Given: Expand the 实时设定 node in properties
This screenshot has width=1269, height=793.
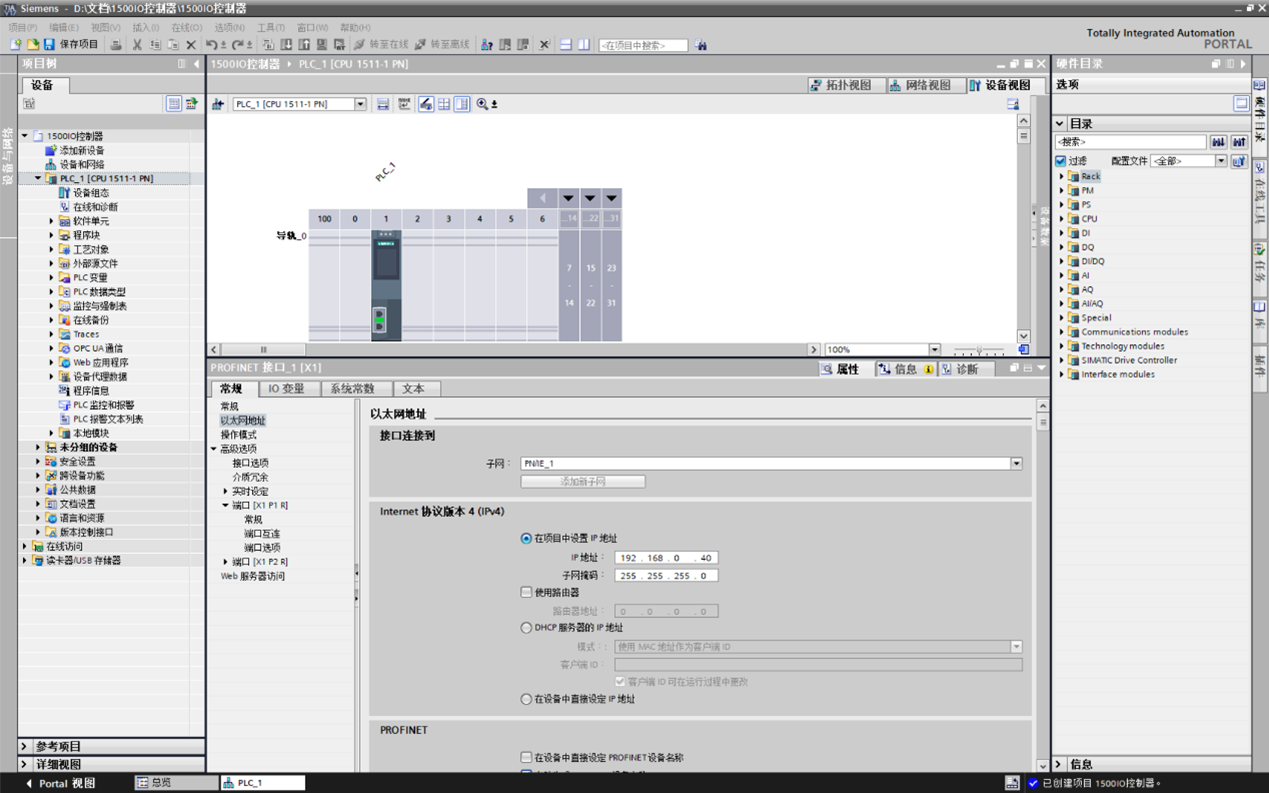Looking at the screenshot, I should [226, 492].
